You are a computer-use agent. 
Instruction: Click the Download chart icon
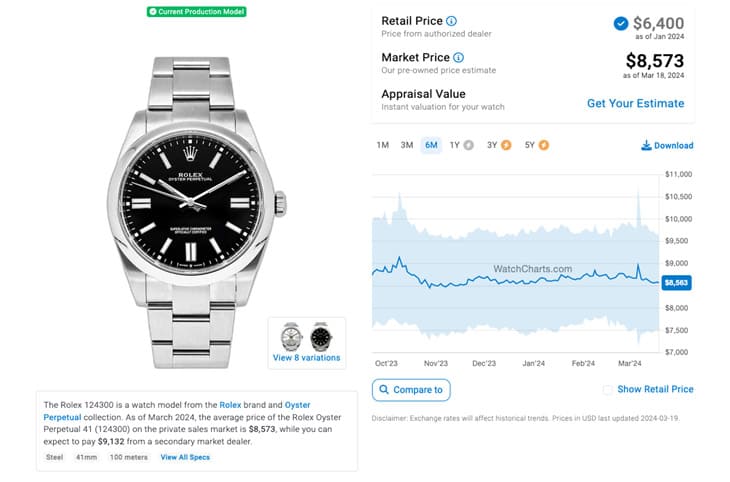646,145
